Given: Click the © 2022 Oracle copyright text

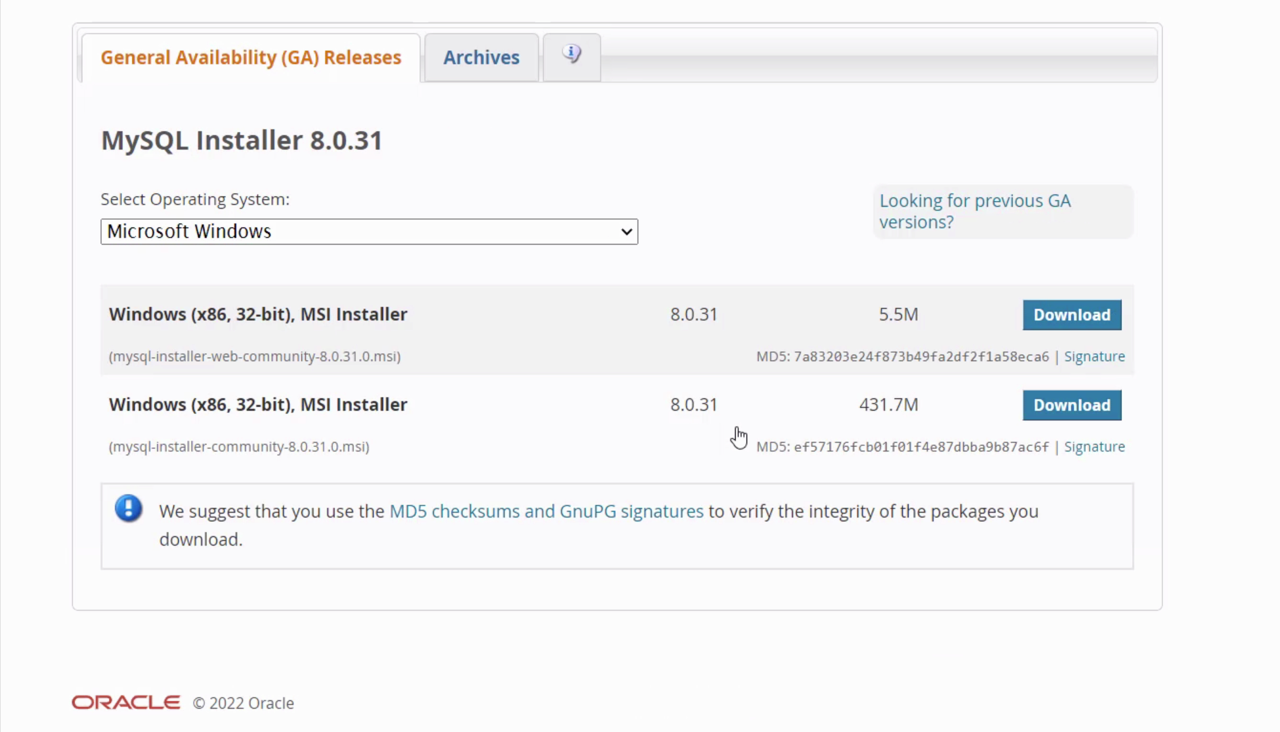Looking at the screenshot, I should 244,704.
